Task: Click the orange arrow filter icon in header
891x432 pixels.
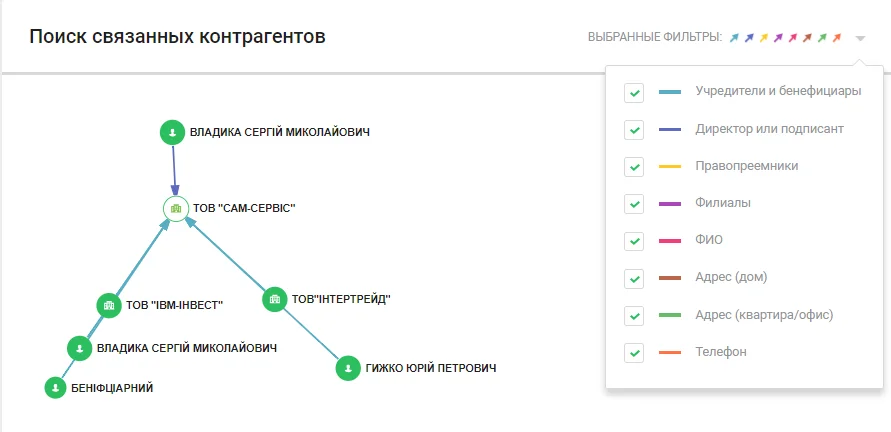Action: pos(836,38)
